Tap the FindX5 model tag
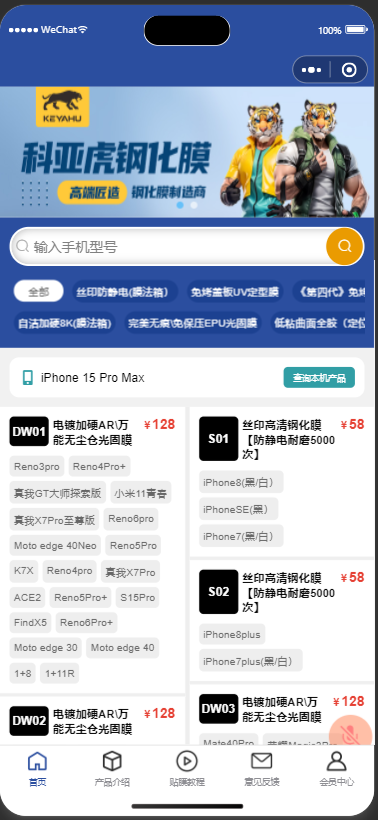 (30, 622)
